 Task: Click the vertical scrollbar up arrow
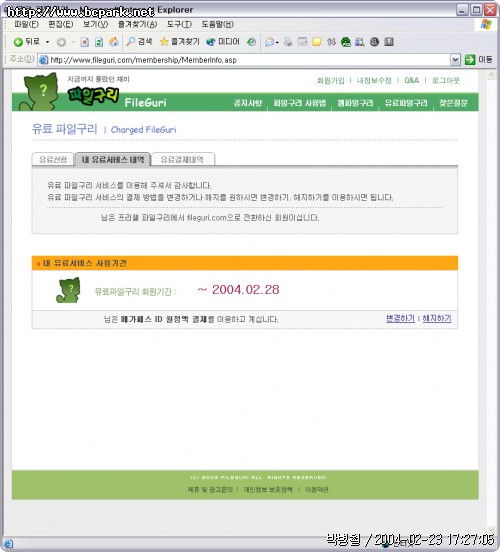click(x=492, y=75)
